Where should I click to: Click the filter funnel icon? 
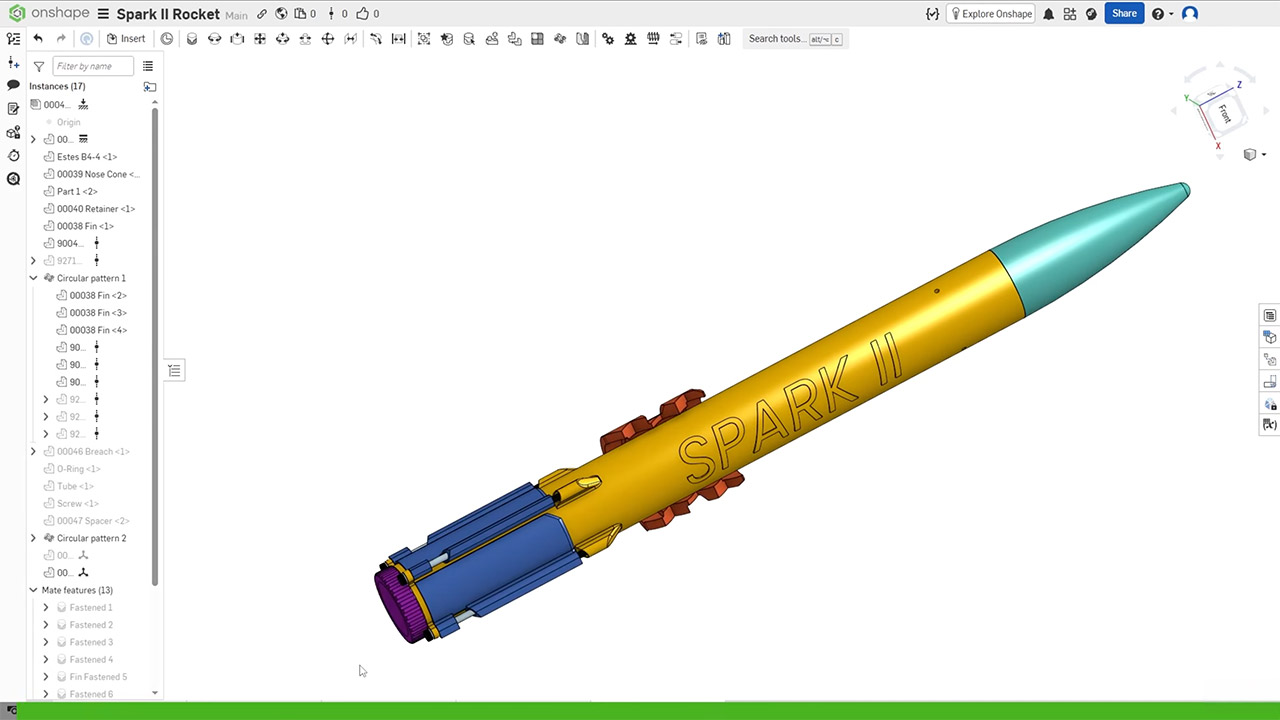pos(38,66)
